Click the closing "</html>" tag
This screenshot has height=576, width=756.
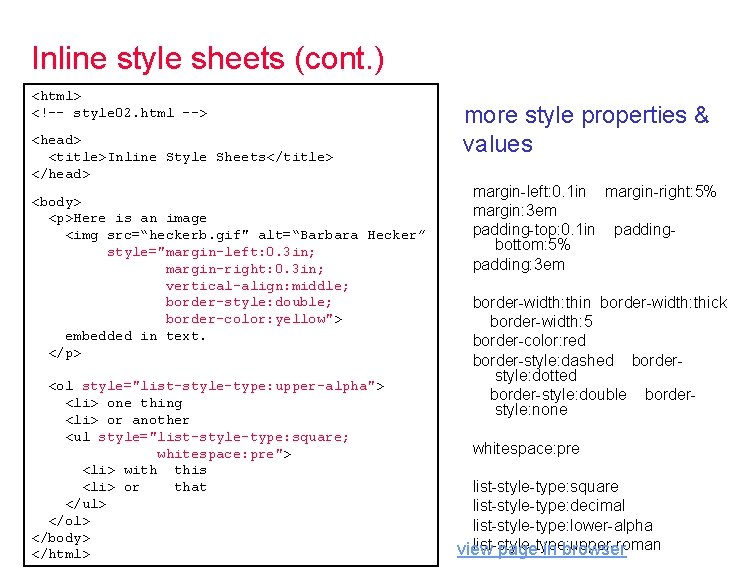coord(61,554)
